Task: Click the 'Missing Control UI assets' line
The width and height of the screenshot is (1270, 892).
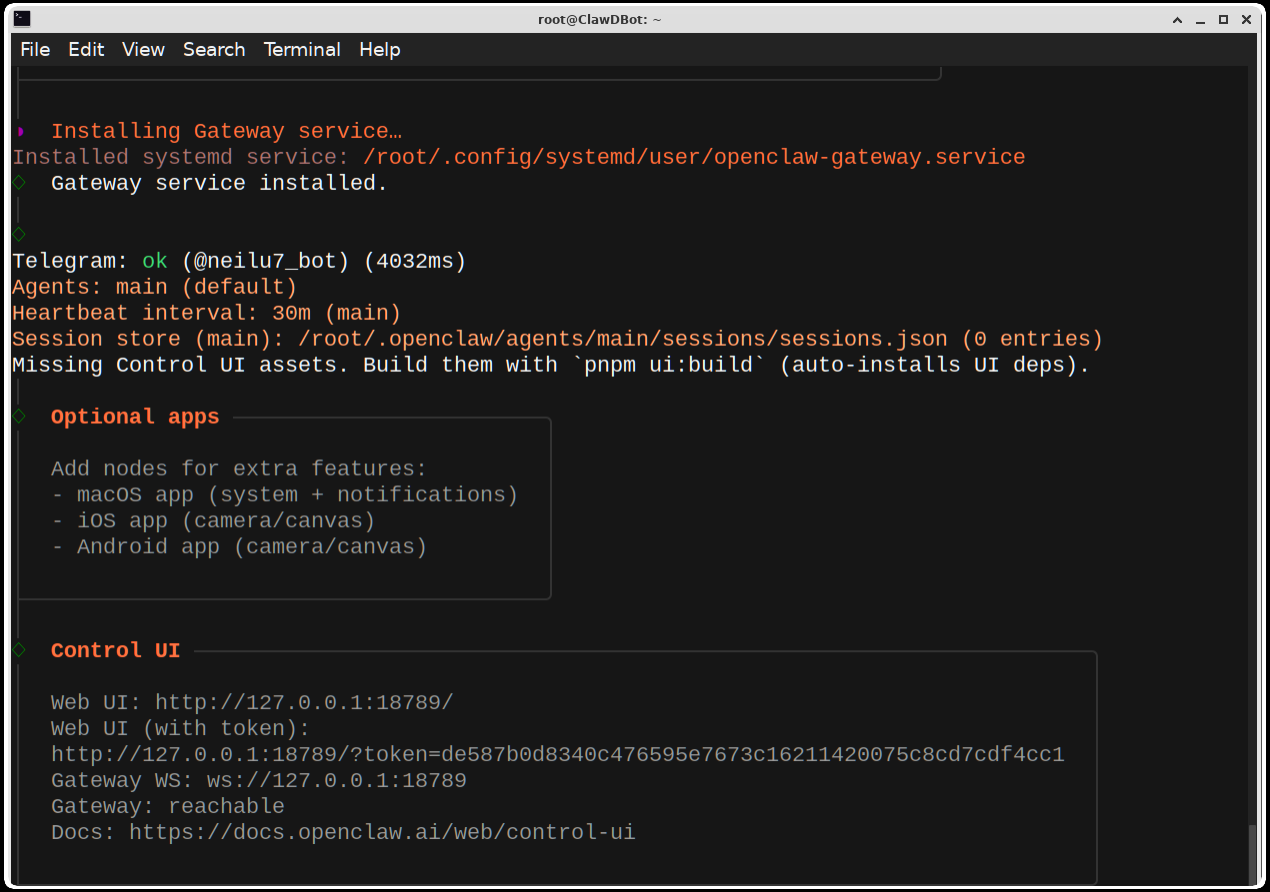Action: 551,365
